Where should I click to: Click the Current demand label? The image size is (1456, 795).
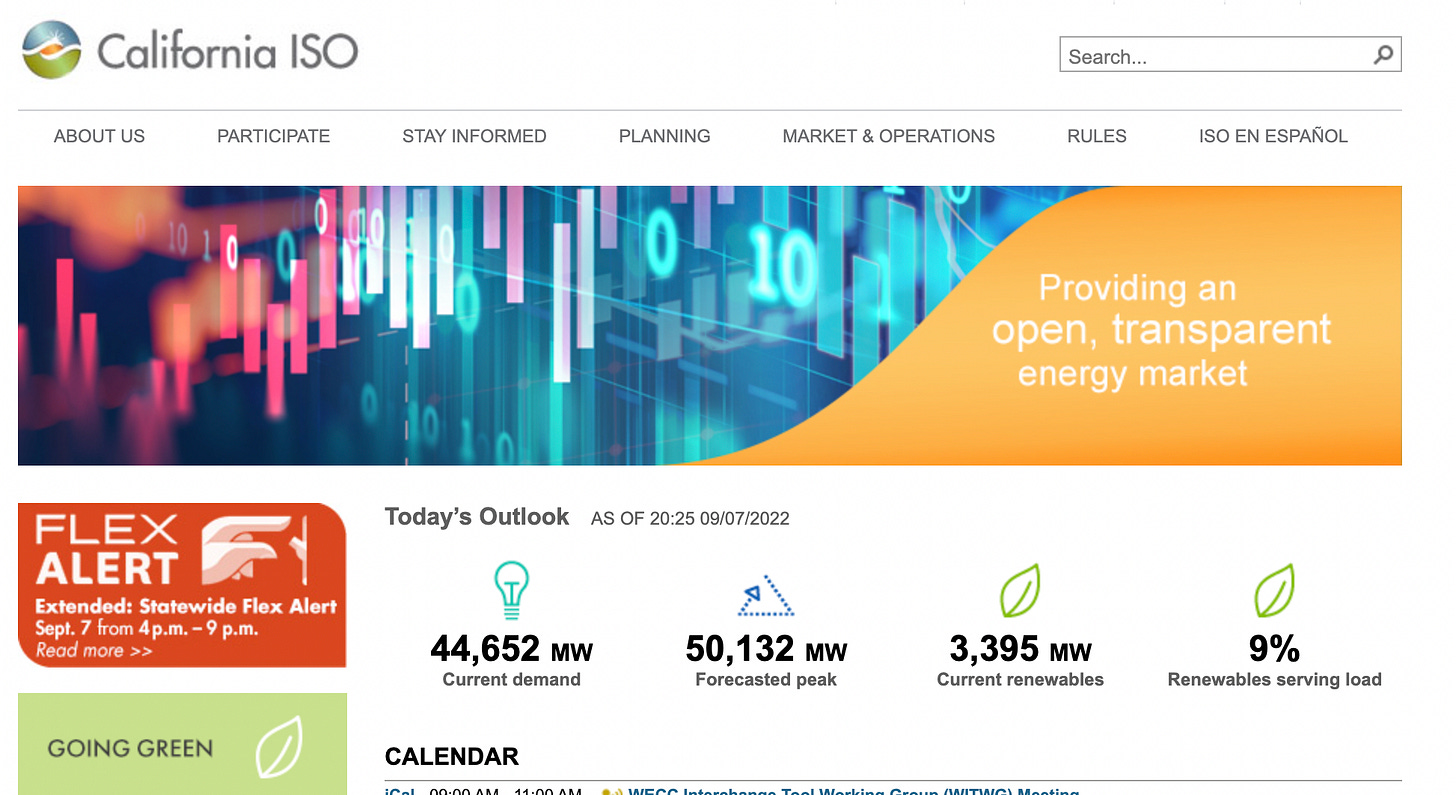coord(511,680)
